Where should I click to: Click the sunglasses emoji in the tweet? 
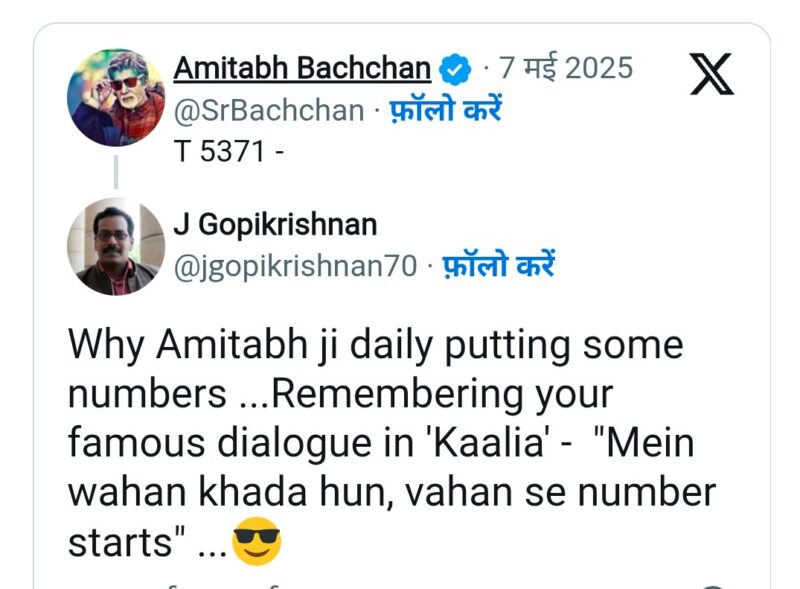click(257, 541)
